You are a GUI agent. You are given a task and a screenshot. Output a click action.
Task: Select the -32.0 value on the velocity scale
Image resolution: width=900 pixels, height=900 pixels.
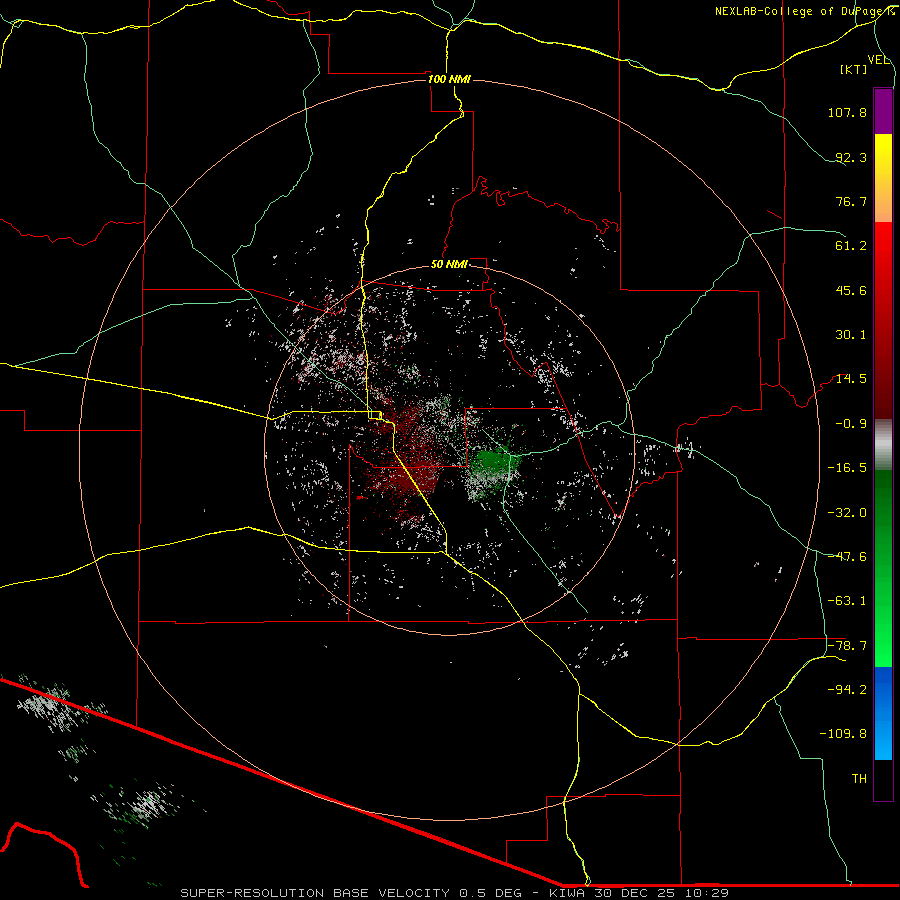click(x=847, y=513)
